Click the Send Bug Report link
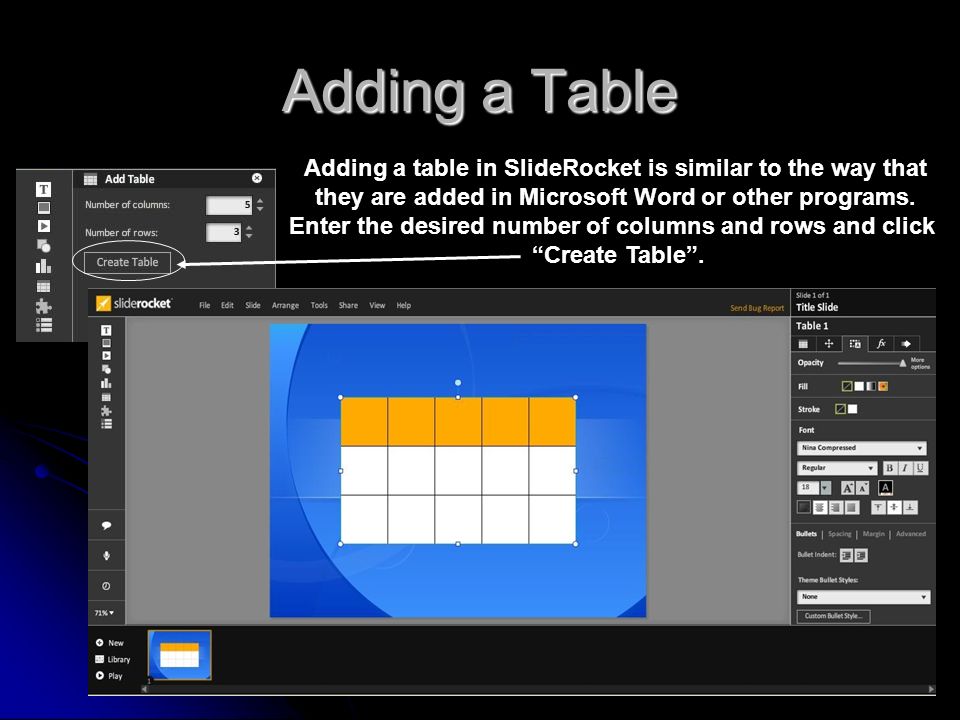 point(757,308)
